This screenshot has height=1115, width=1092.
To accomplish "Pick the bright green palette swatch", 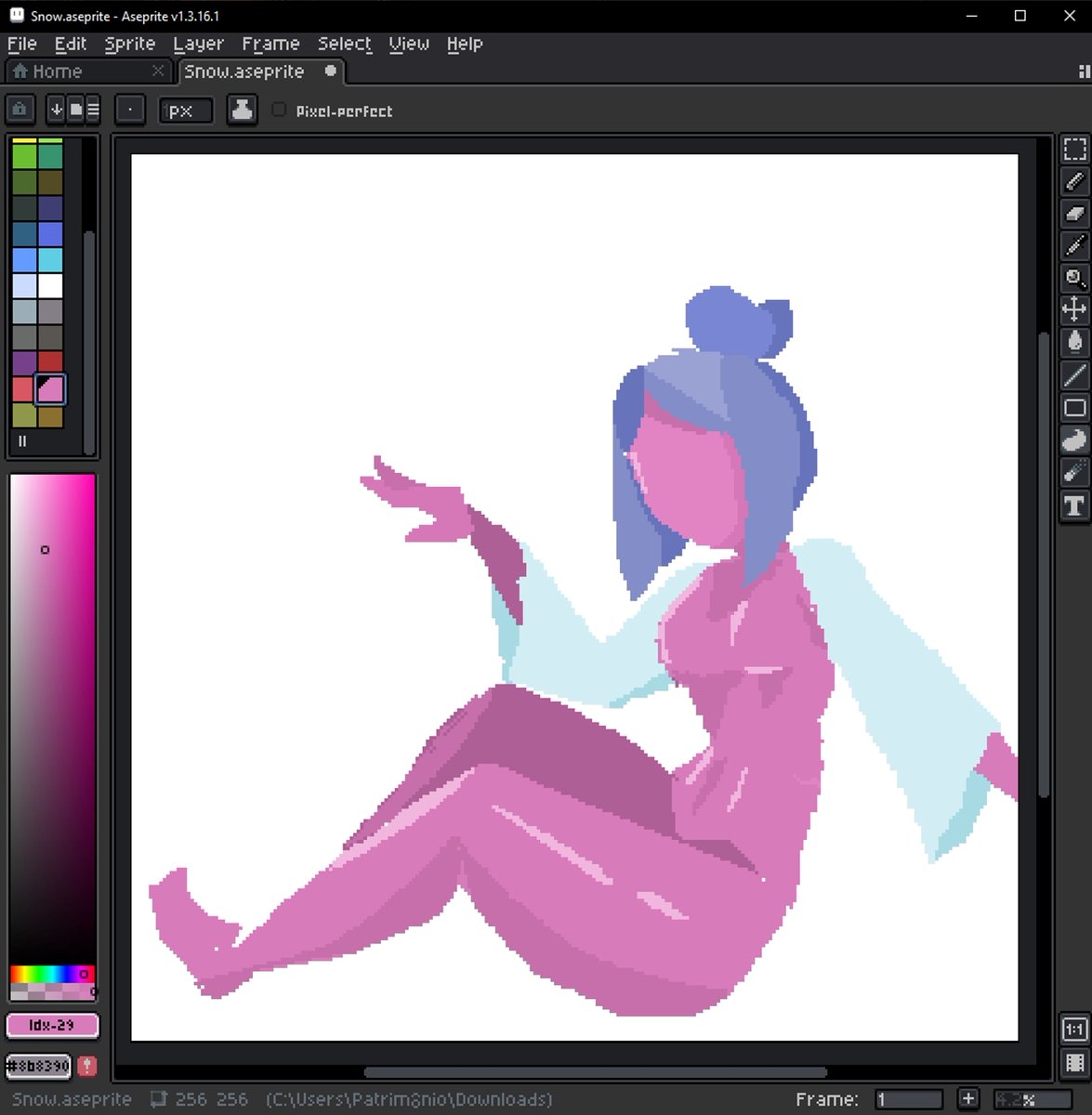I will (24, 156).
